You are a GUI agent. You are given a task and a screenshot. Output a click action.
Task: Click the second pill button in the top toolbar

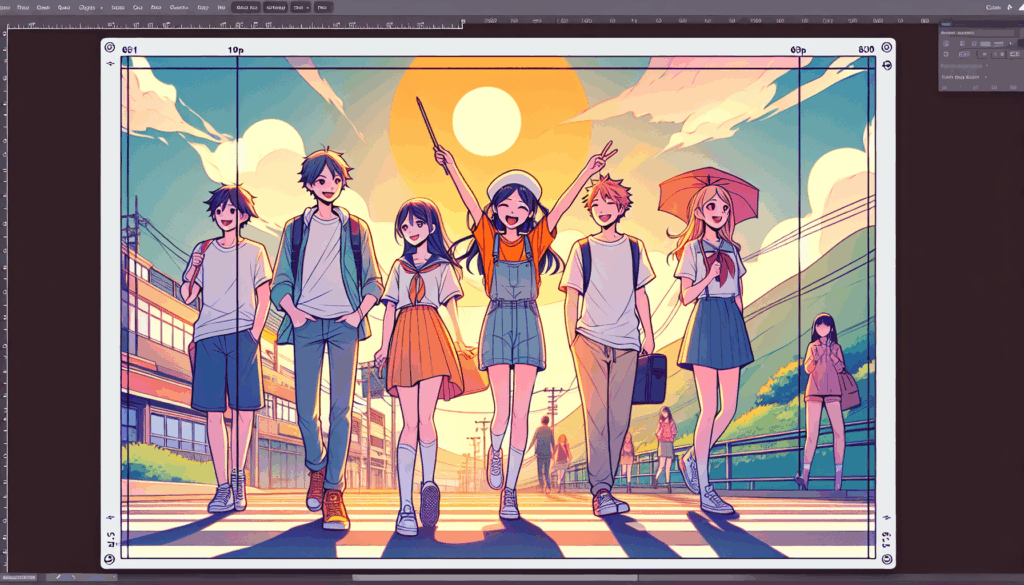click(274, 7)
